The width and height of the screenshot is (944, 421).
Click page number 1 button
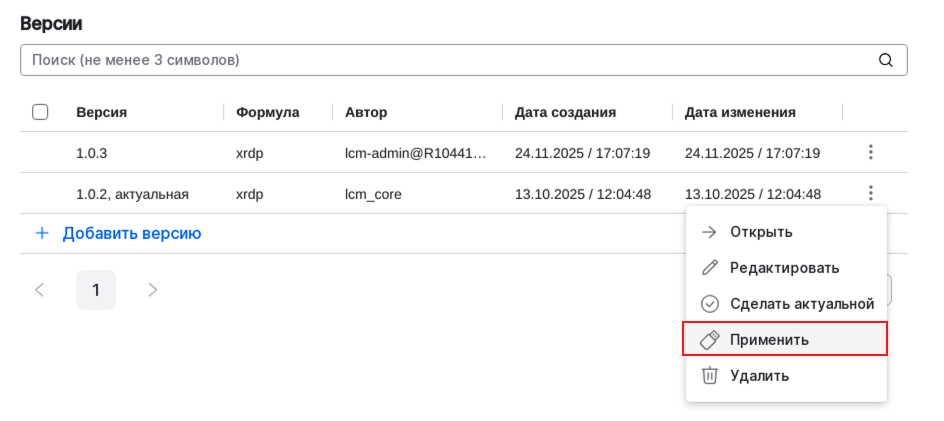point(96,290)
